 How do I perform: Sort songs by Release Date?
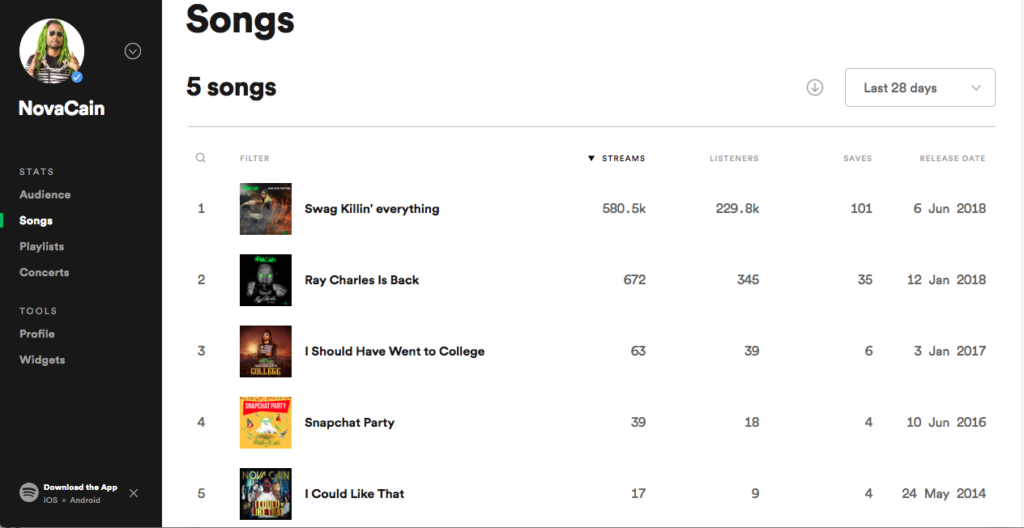[952, 158]
